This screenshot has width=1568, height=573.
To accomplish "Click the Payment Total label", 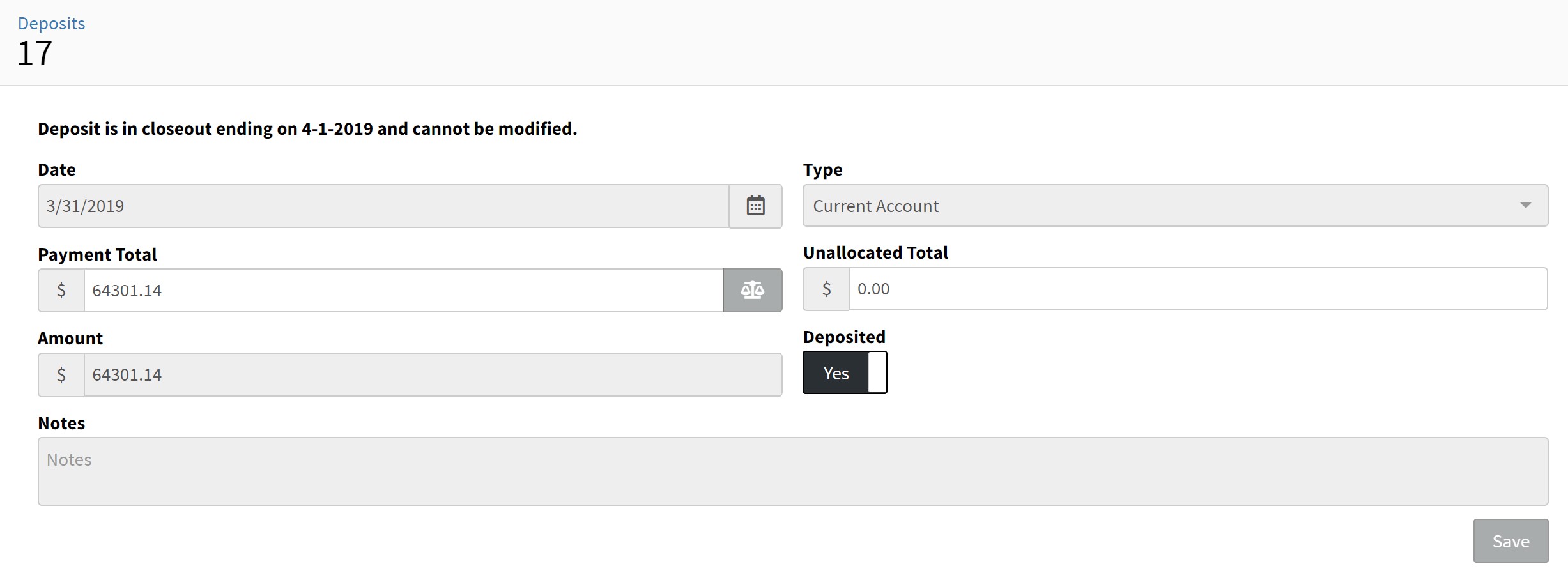I will click(x=97, y=254).
